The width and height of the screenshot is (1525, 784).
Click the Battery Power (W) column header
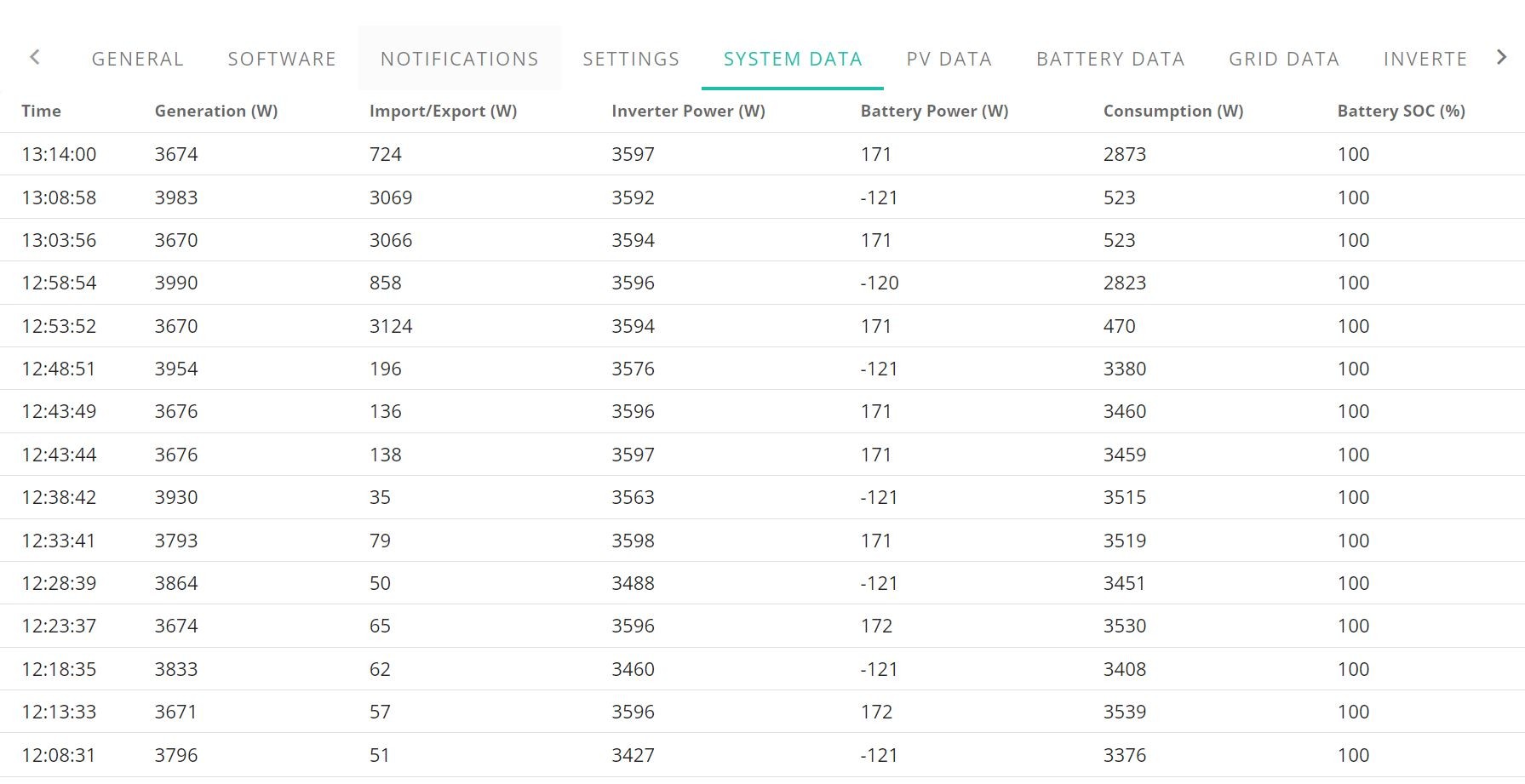934,111
